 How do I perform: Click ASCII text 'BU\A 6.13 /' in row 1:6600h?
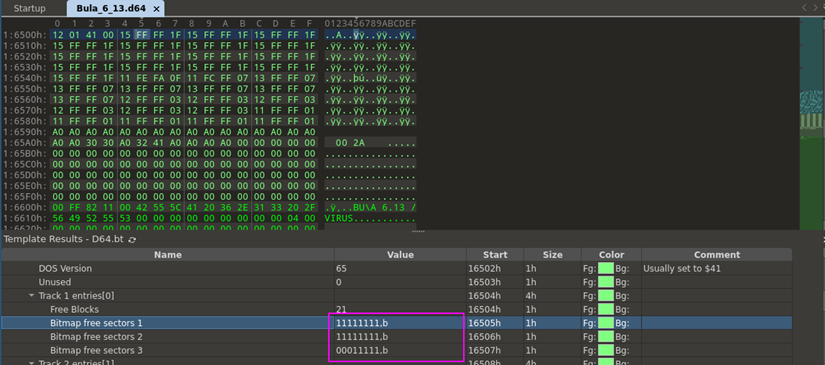[x=385, y=207]
